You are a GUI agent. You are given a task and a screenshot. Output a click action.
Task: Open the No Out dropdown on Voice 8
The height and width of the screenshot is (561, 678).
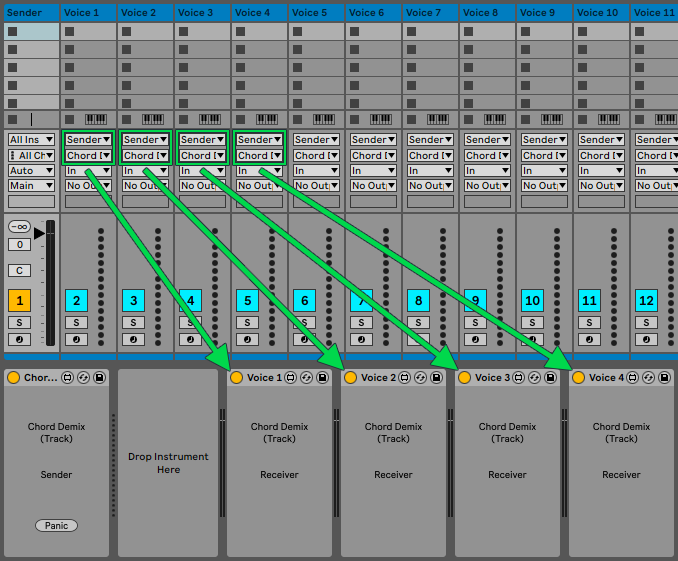coord(487,186)
